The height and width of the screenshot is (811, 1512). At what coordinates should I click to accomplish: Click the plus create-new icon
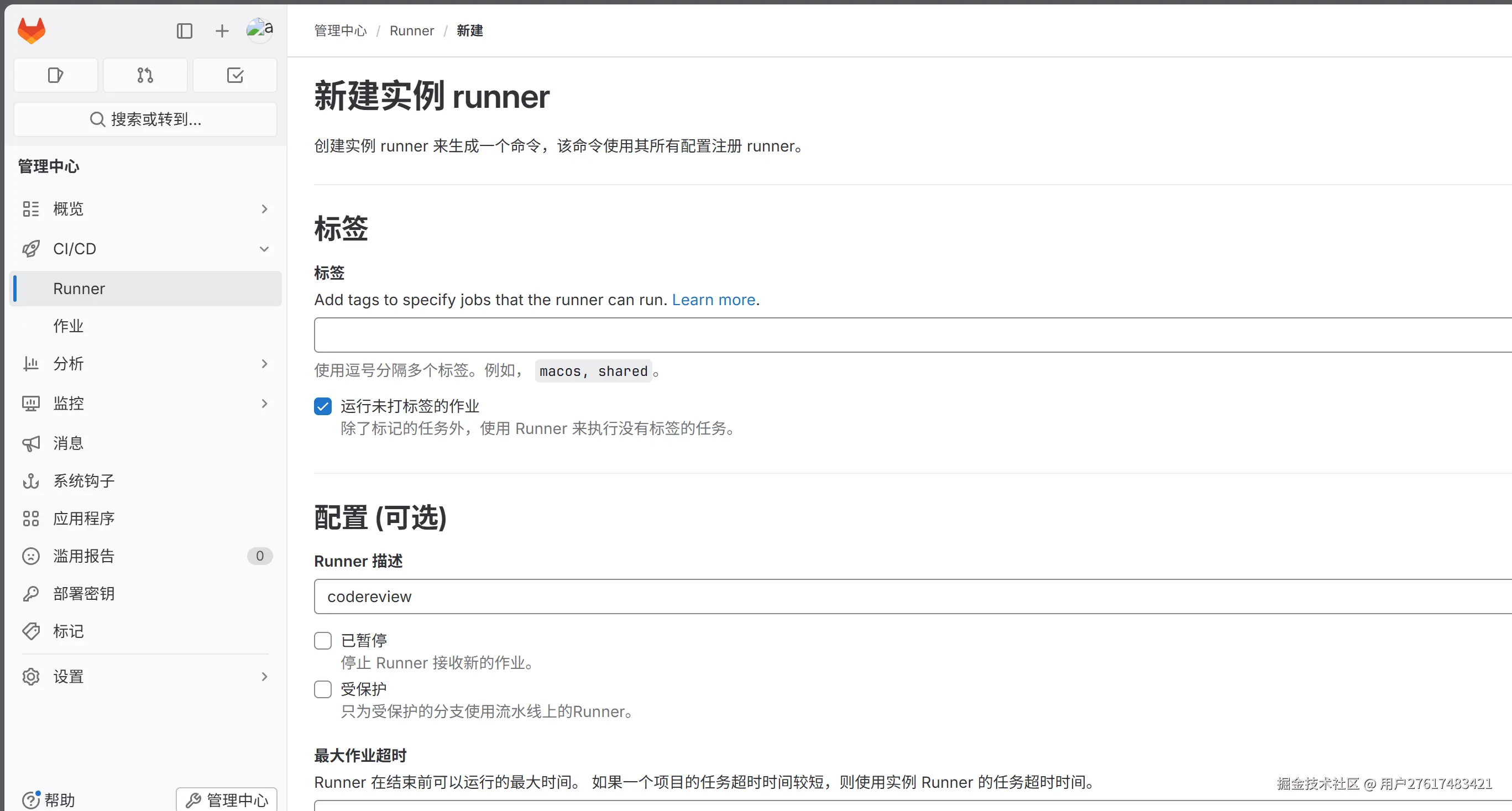[x=222, y=30]
